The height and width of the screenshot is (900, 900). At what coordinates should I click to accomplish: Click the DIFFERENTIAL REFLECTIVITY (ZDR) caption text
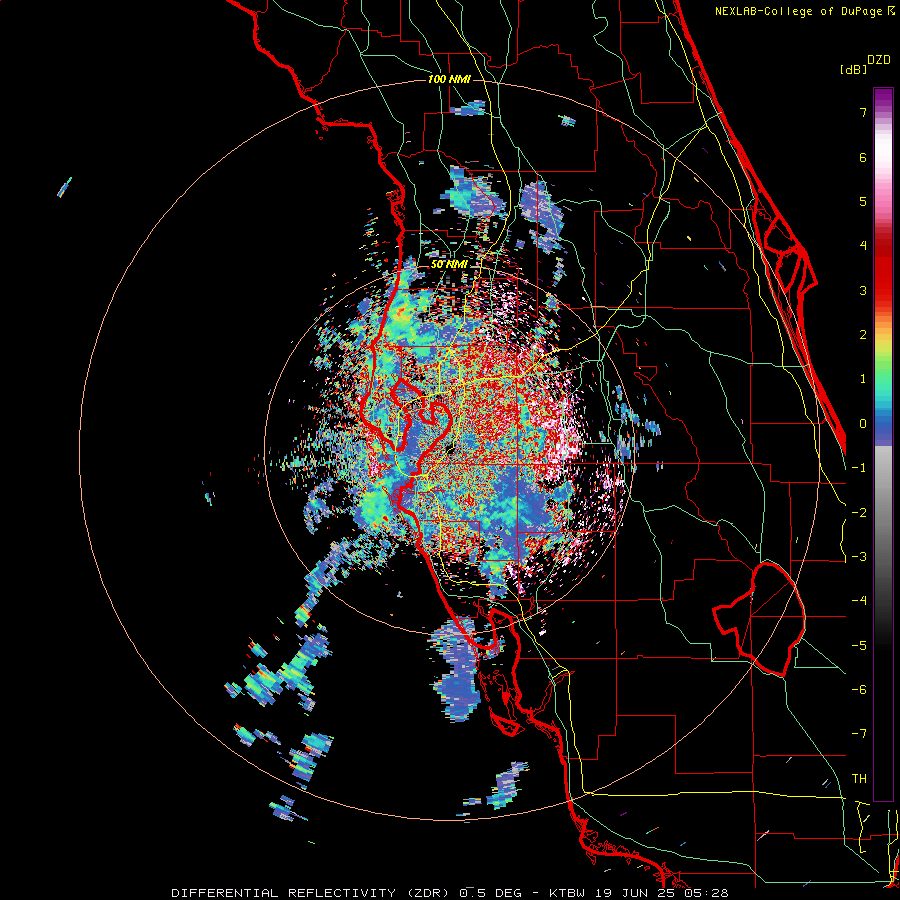click(x=312, y=893)
